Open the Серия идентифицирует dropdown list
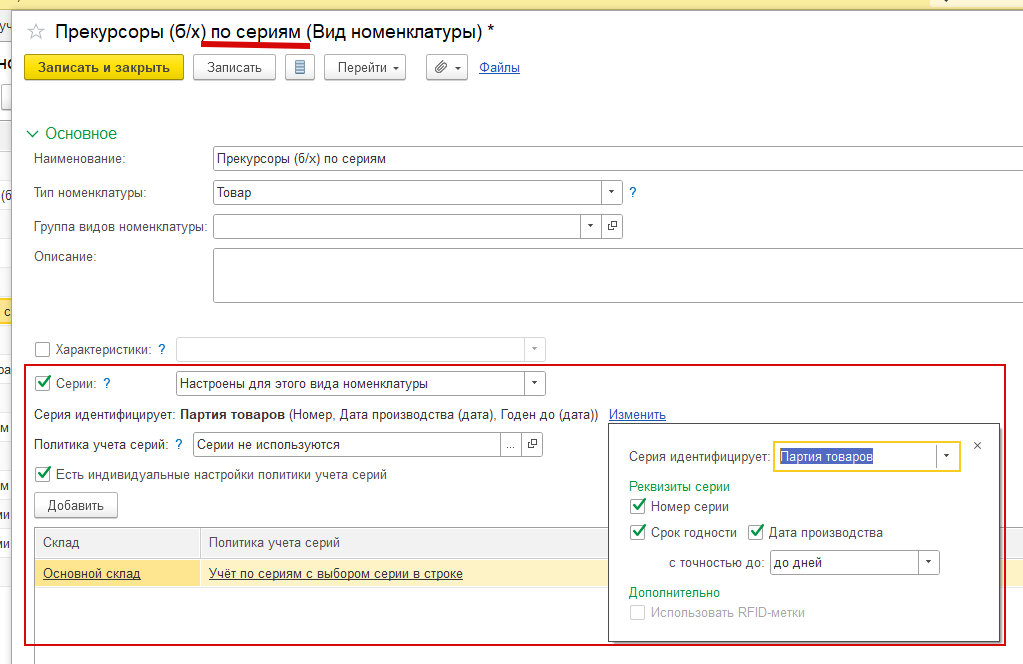This screenshot has width=1023, height=664. click(948, 457)
